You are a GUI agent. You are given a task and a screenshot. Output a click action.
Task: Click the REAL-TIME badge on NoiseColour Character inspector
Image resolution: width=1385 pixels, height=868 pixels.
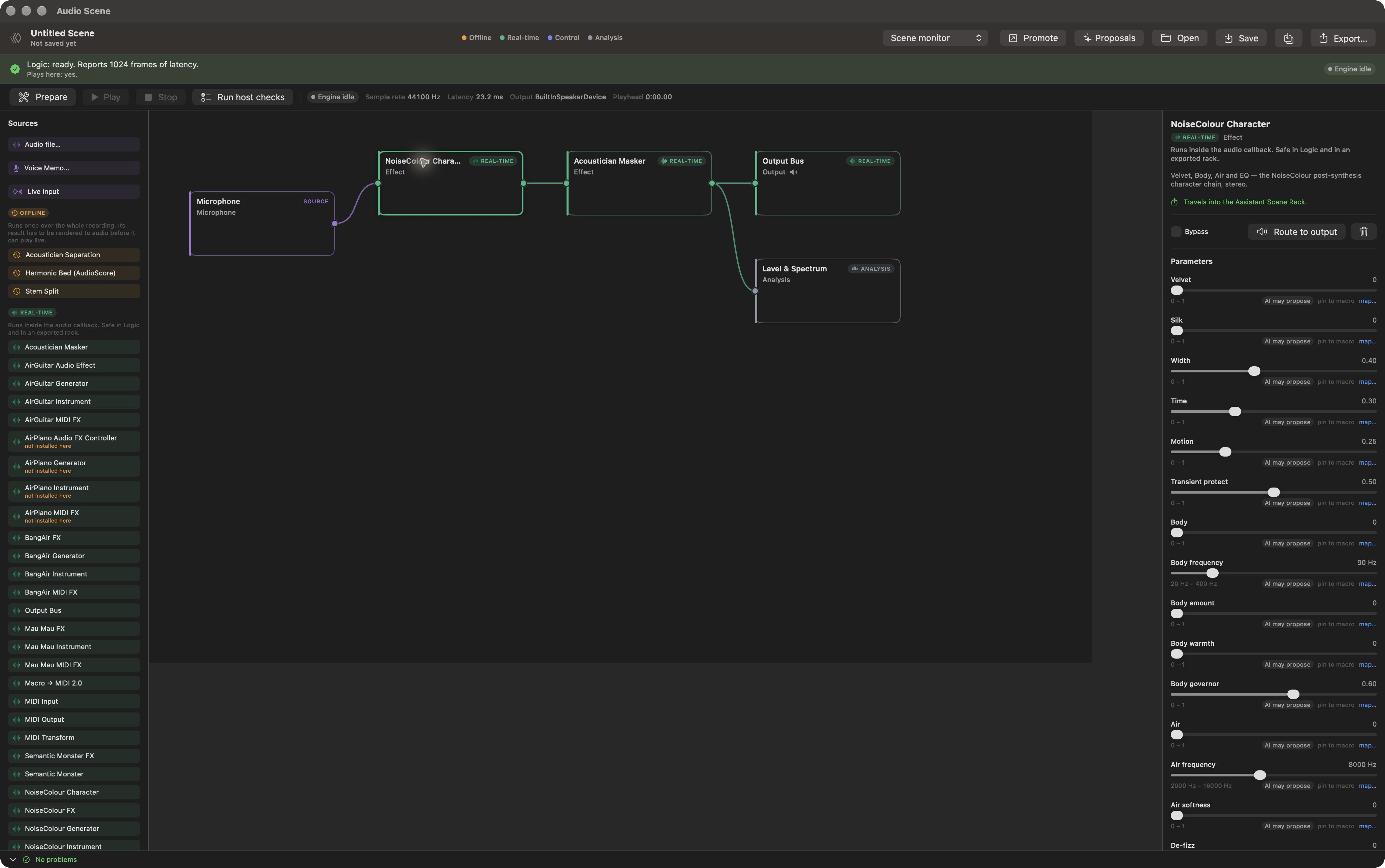pos(1194,138)
